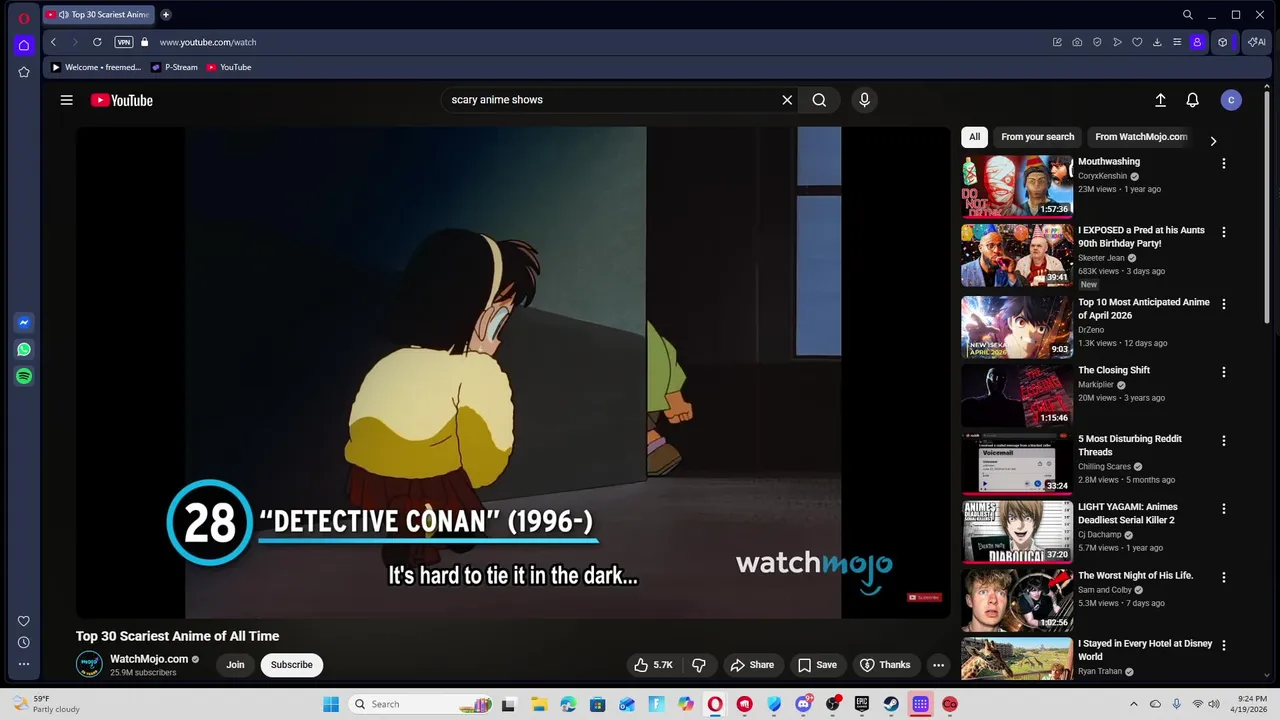The width and height of the screenshot is (1280, 720).
Task: Select the Top 30 Scariest Anime tab
Action: [98, 15]
